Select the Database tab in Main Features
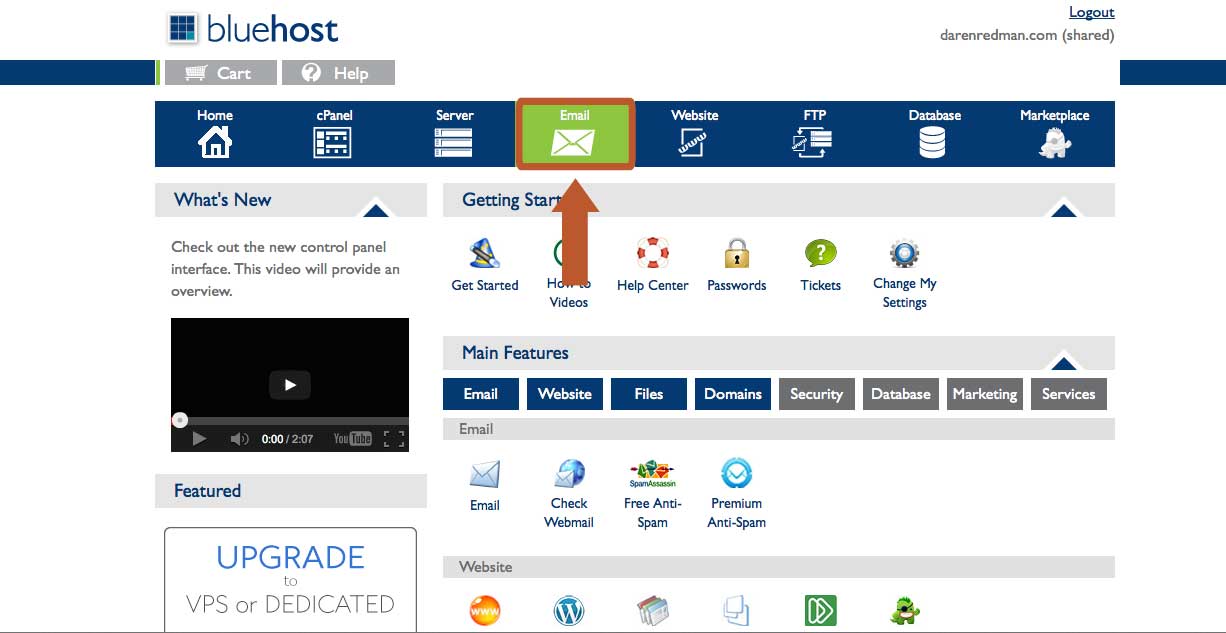 pos(901,394)
